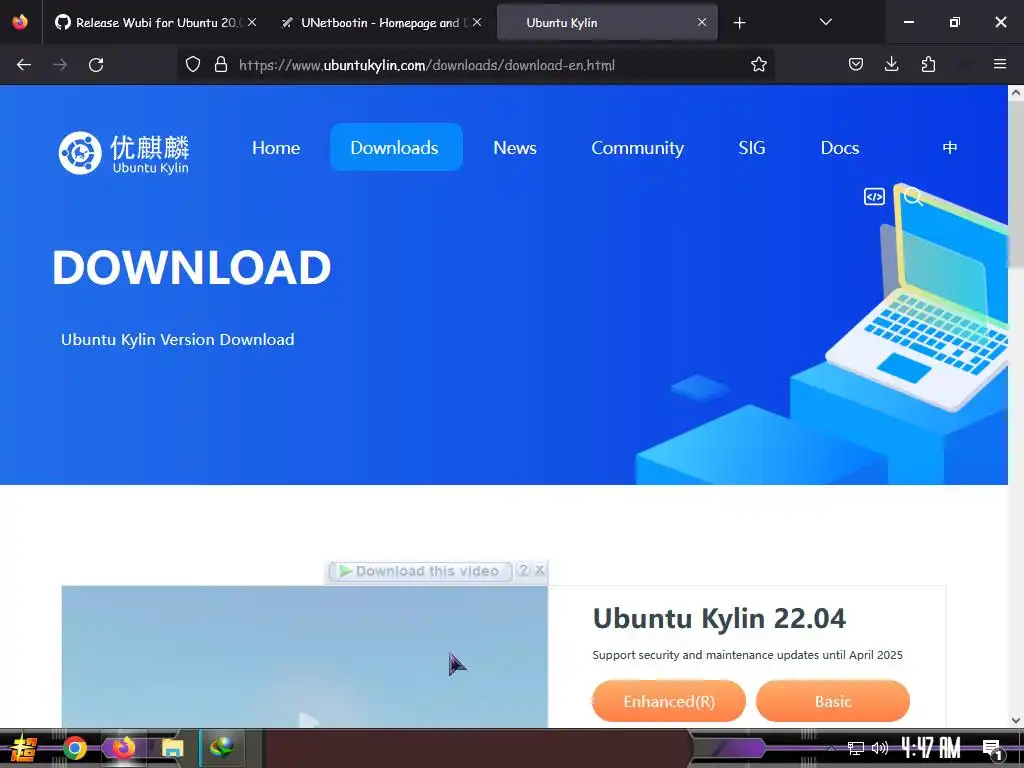Viewport: 1024px width, 768px height.
Task: Close the Ubuntu Kylin tab
Action: tap(702, 22)
